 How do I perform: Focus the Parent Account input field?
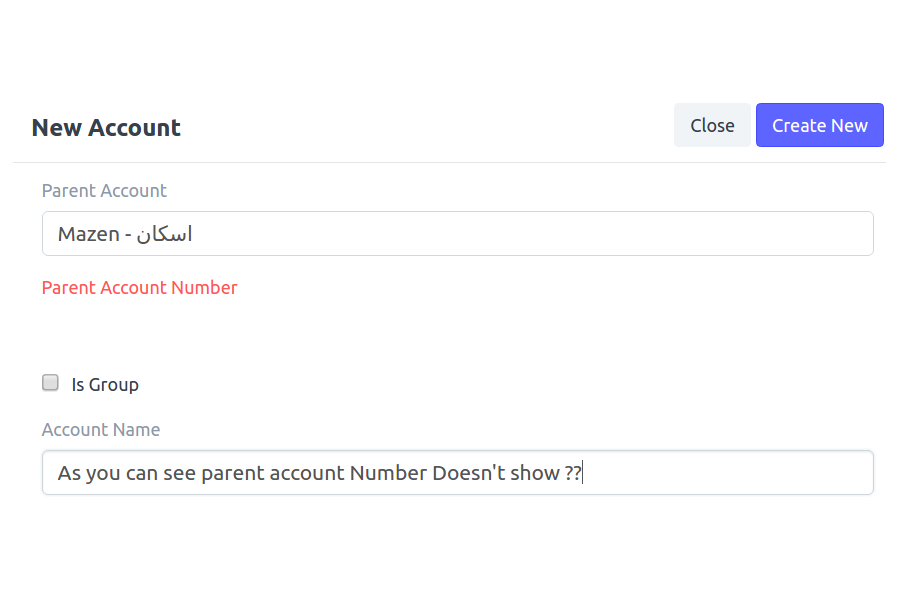[x=457, y=234]
